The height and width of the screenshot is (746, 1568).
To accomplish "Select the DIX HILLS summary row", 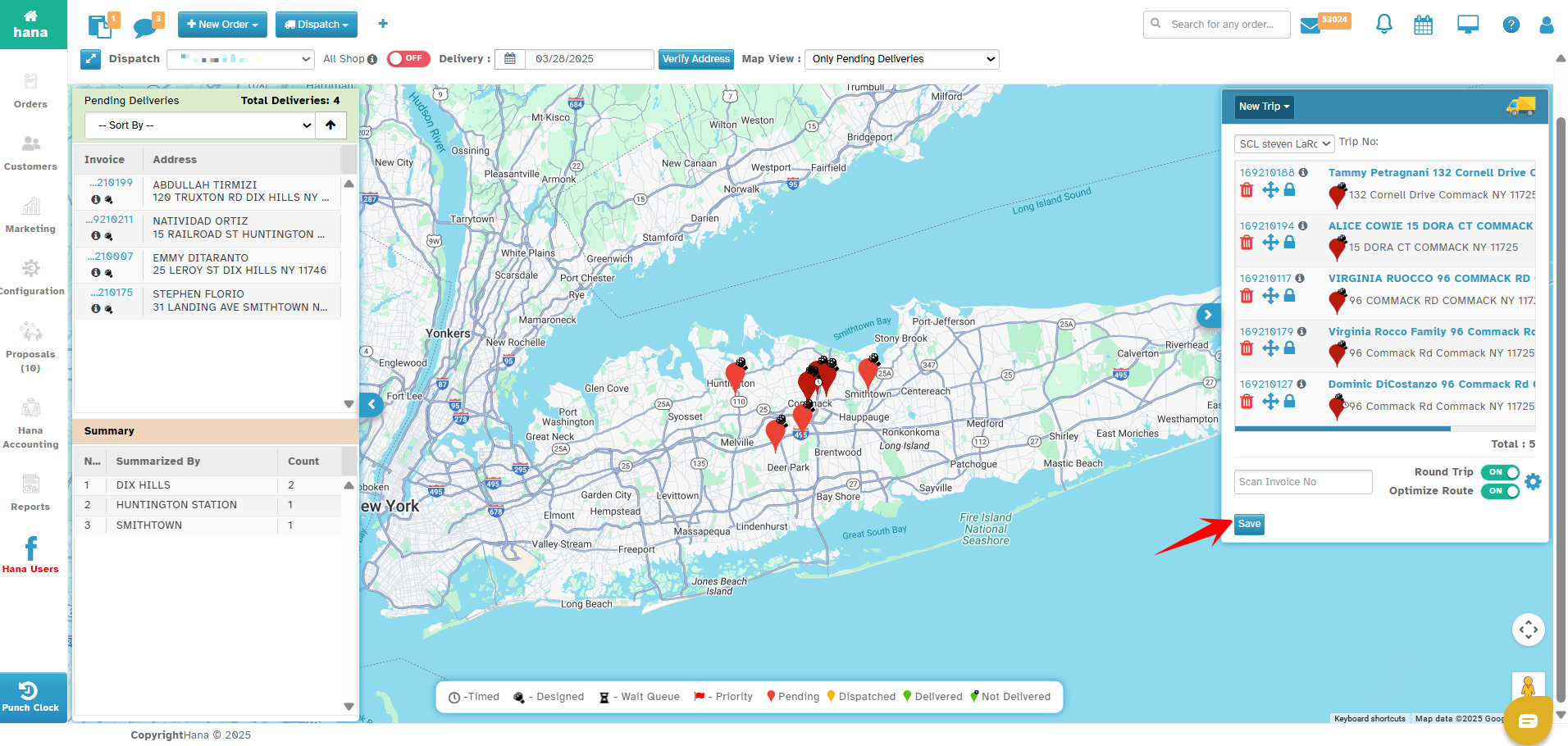I will [207, 485].
